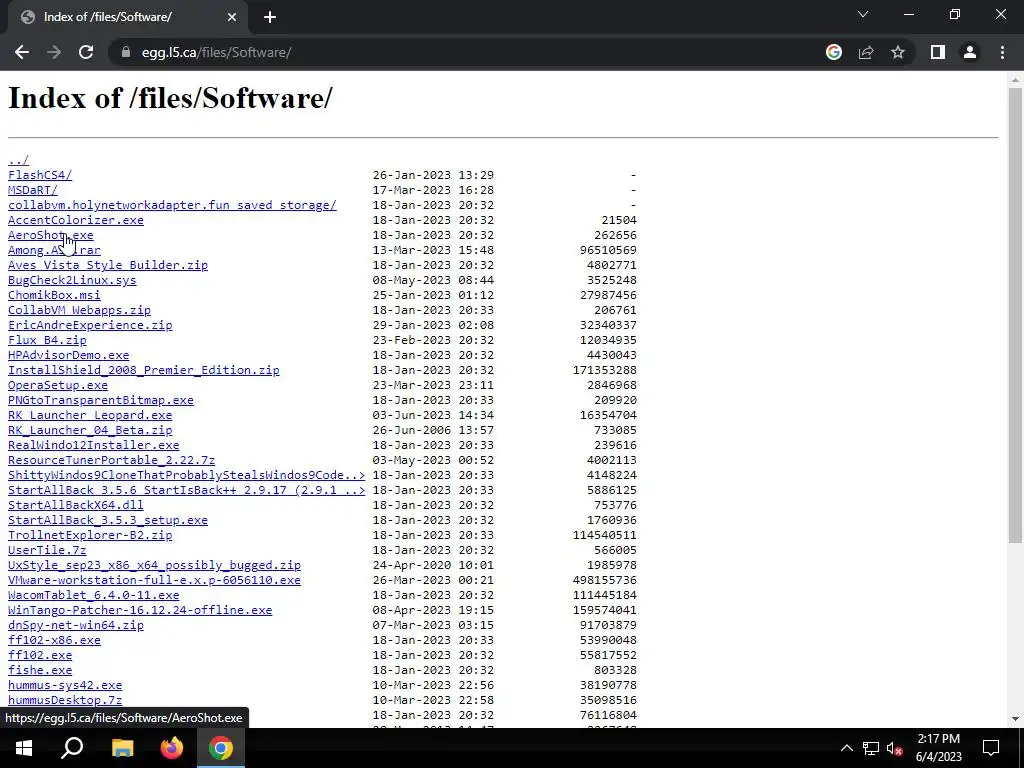Go to the parent directory ../ link
Viewport: 1024px width, 768px height.
click(18, 160)
